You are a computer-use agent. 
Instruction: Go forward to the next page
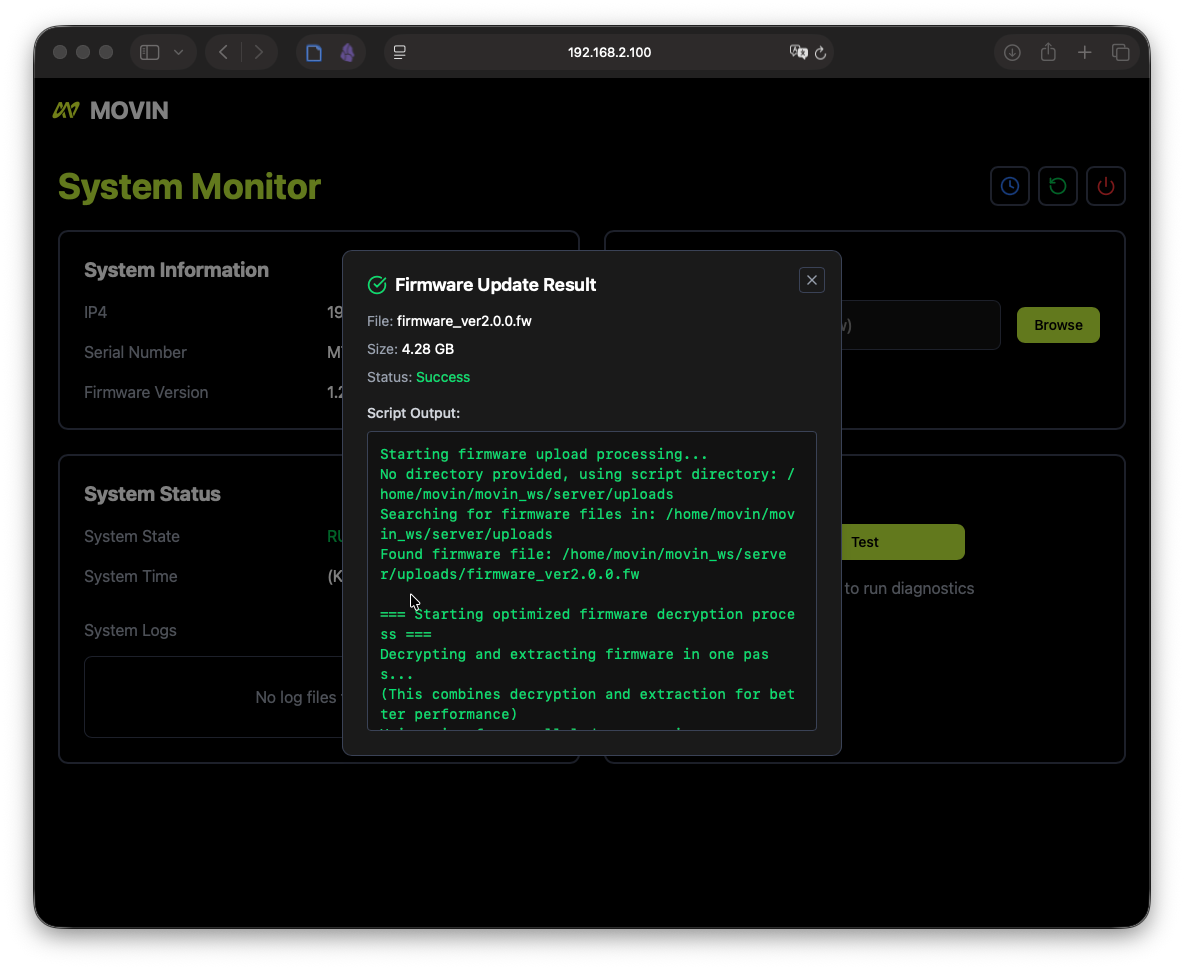click(x=259, y=53)
